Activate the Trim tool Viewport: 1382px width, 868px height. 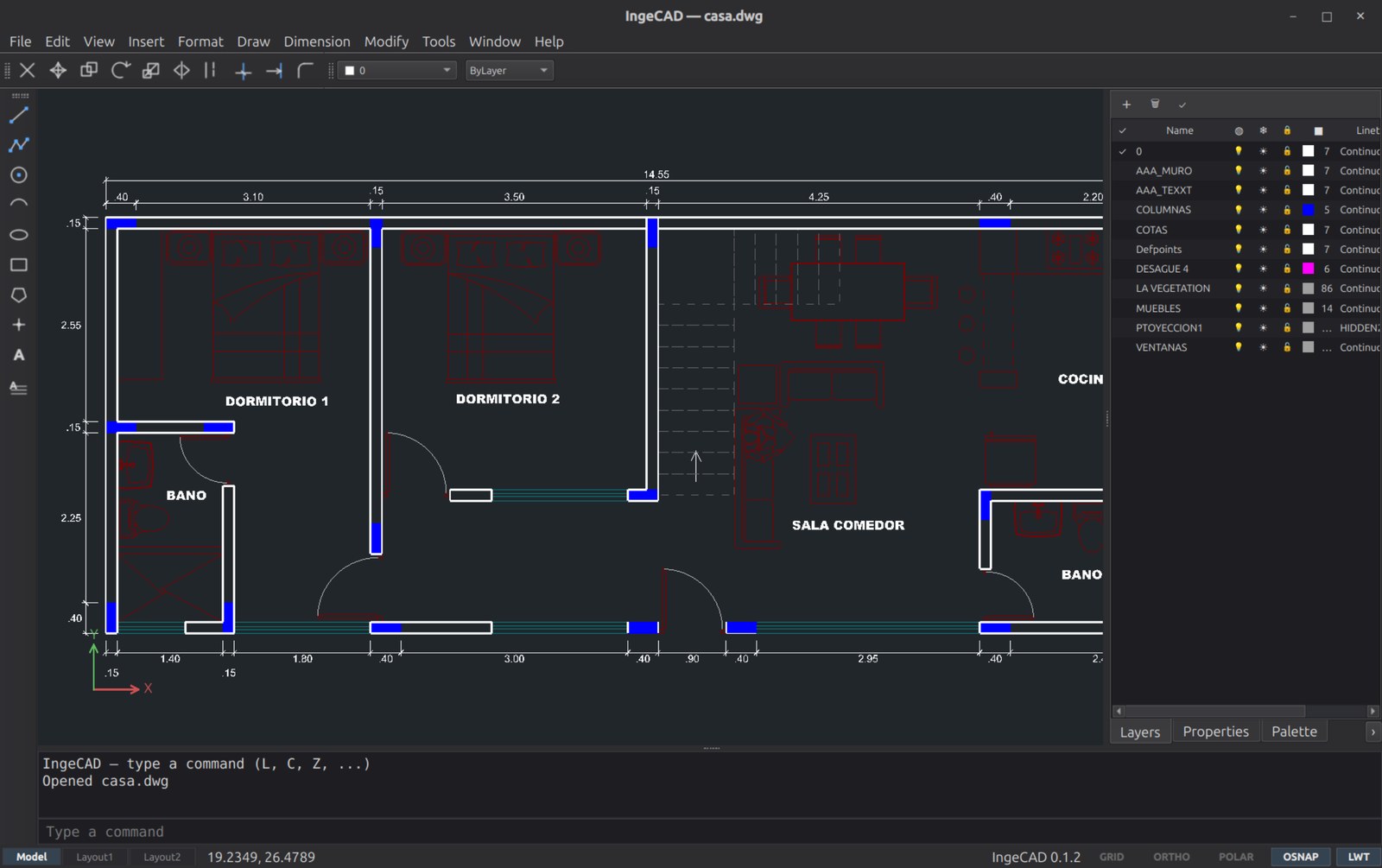click(x=244, y=70)
